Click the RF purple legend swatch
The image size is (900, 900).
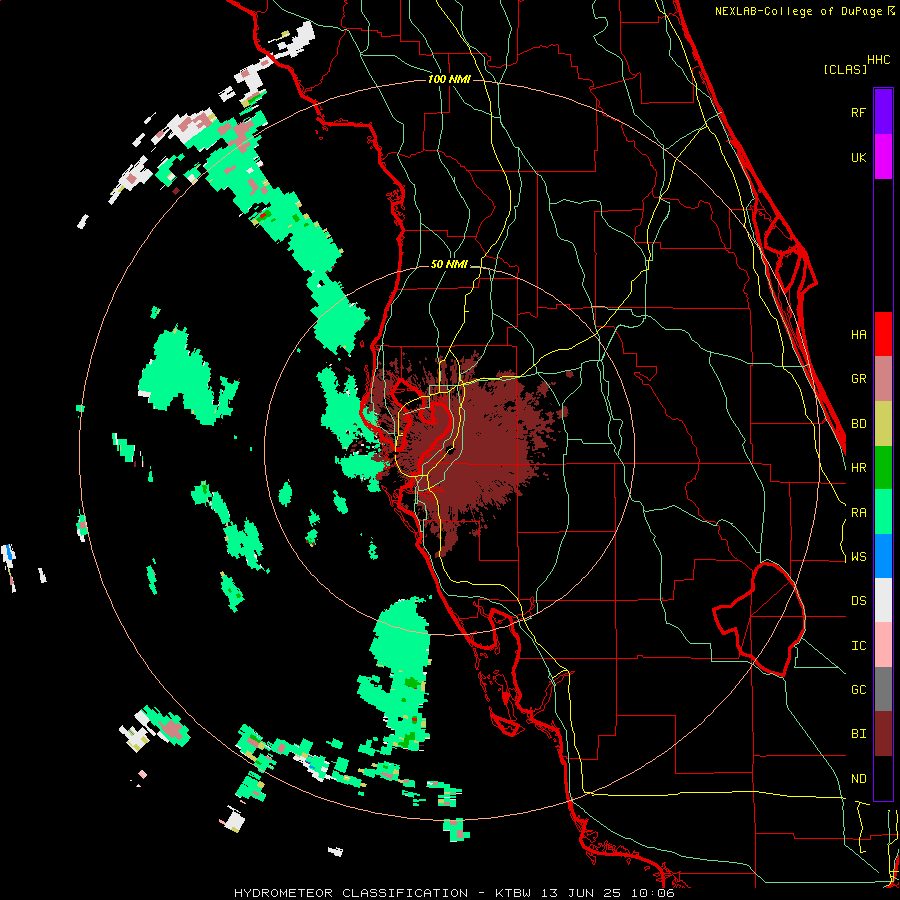click(x=883, y=112)
